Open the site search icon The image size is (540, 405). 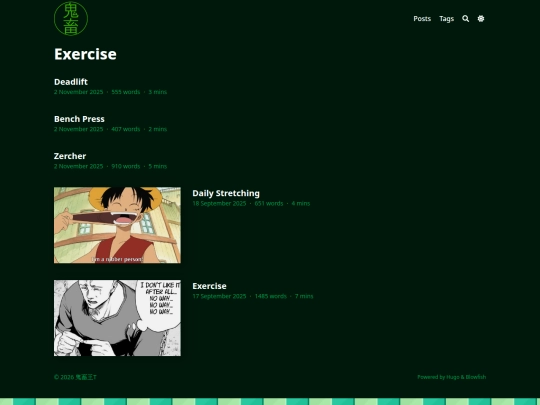465,19
